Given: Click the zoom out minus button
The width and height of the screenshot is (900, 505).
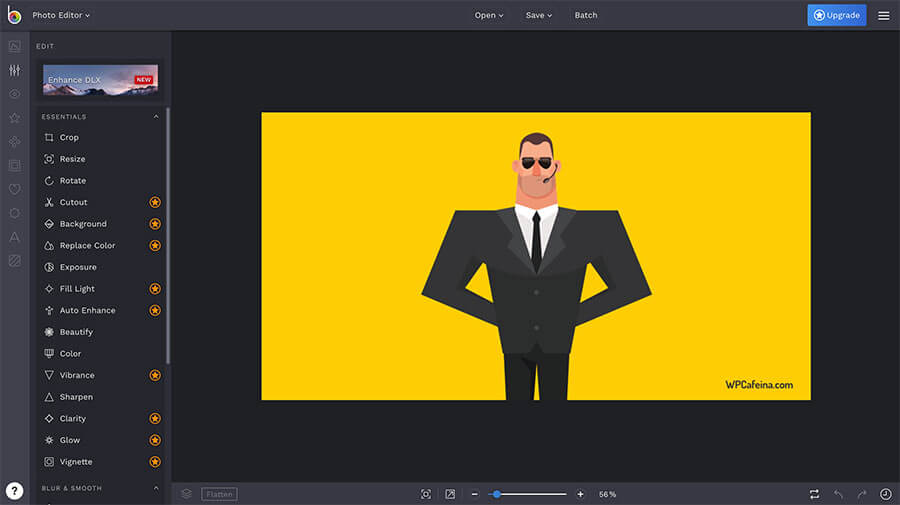Looking at the screenshot, I should [x=475, y=494].
